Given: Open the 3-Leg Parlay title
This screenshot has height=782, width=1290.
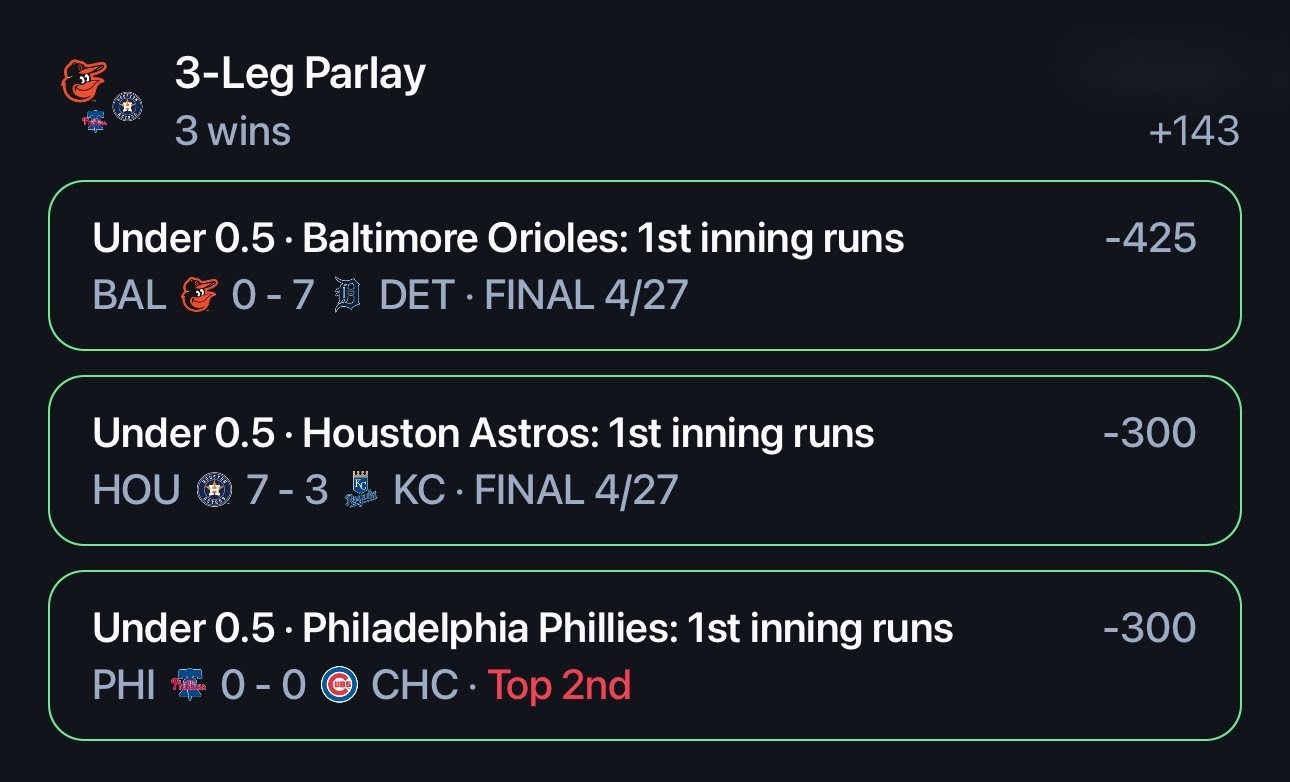Looking at the screenshot, I should point(300,74).
